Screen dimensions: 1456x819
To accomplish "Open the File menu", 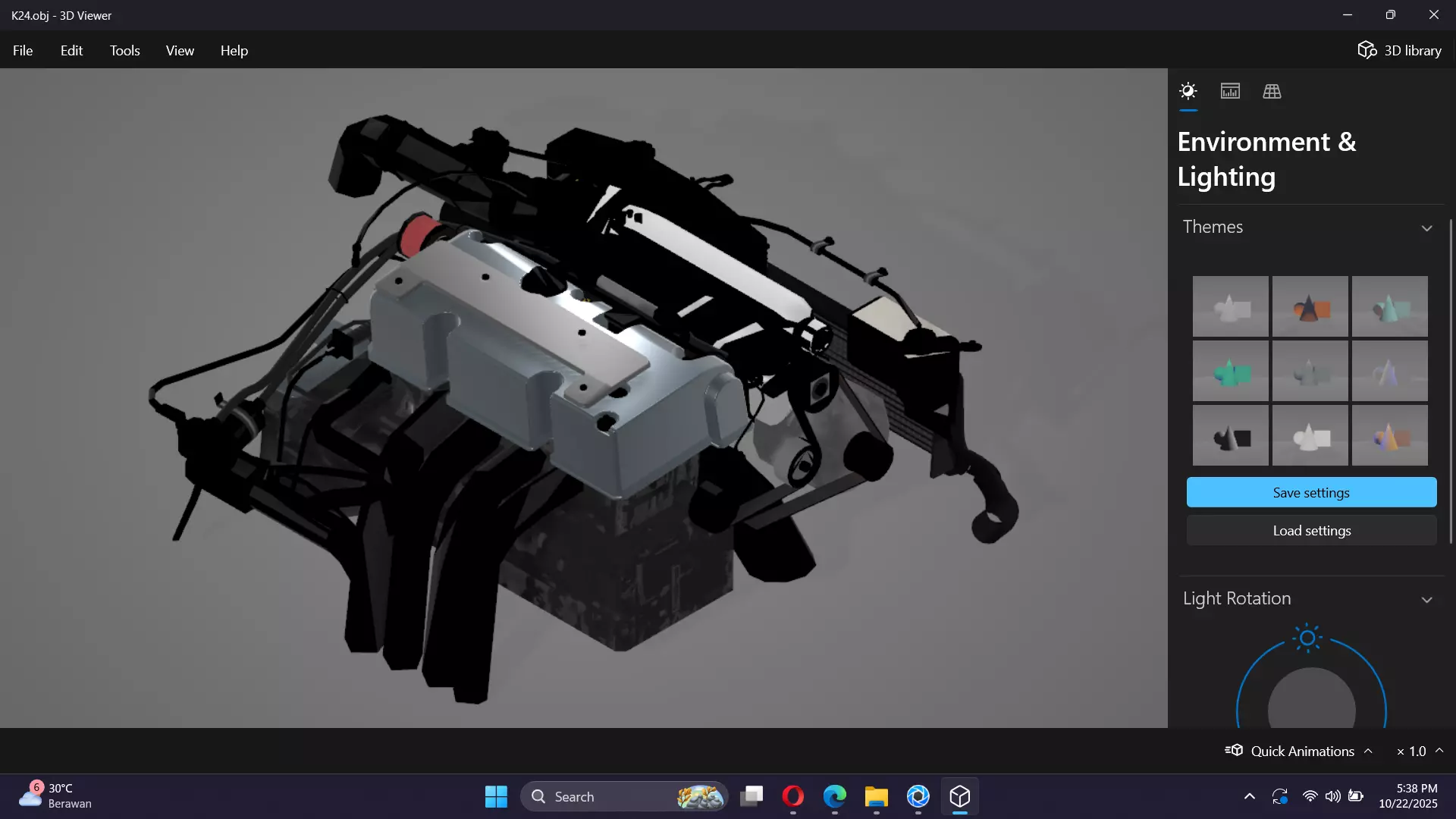I will 23,50.
